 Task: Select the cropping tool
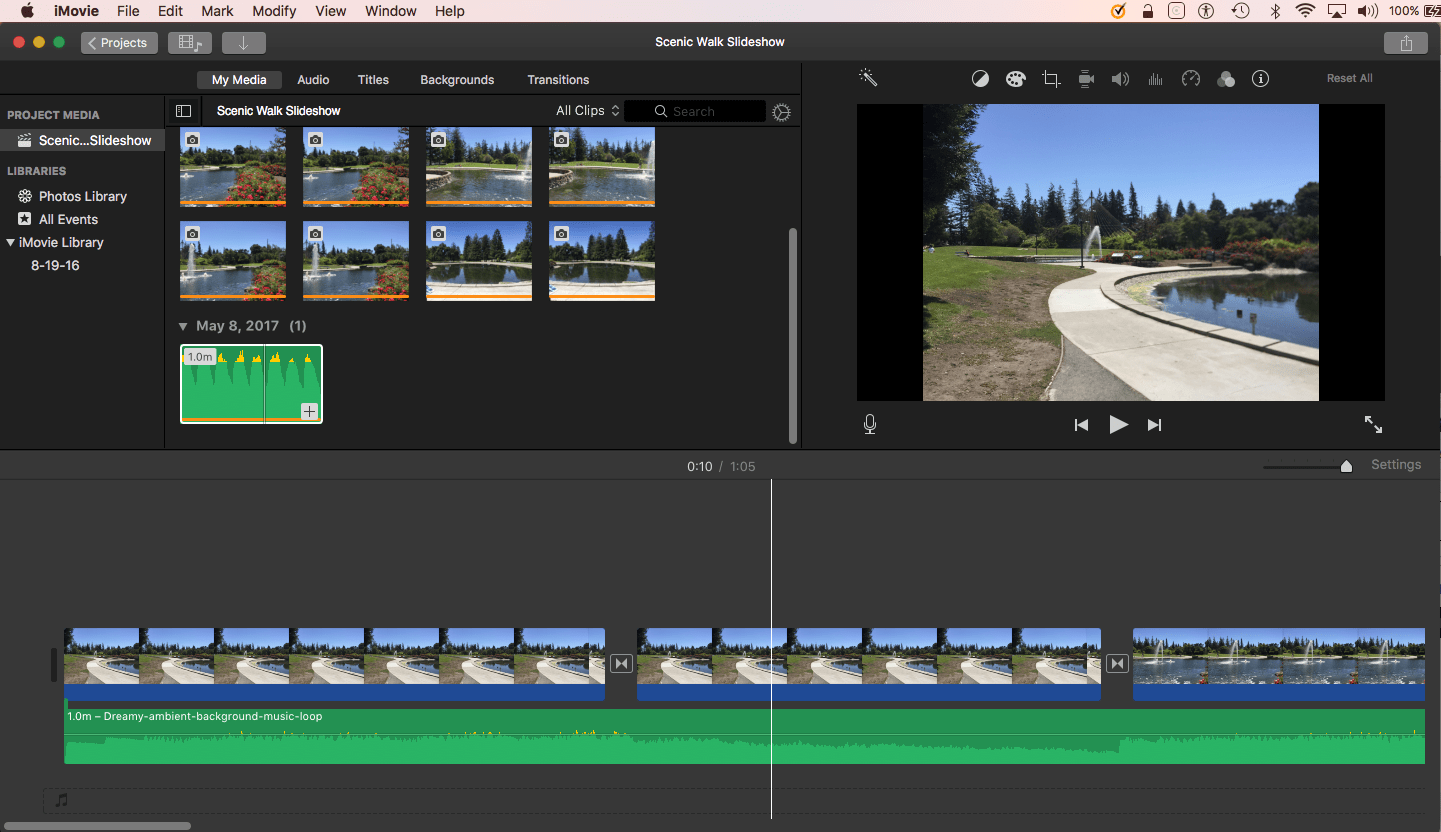(x=1051, y=79)
